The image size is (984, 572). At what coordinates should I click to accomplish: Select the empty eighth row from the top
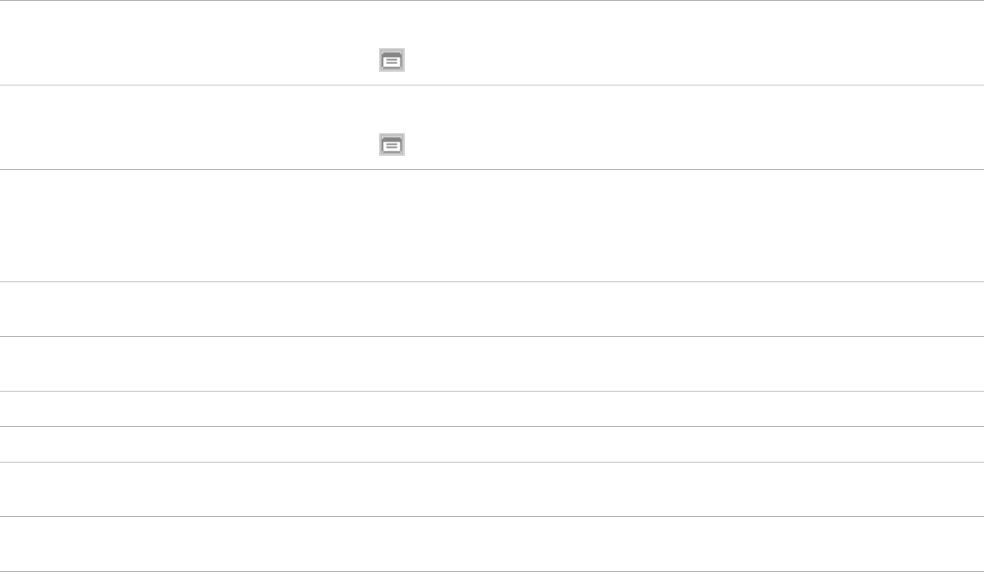click(492, 489)
